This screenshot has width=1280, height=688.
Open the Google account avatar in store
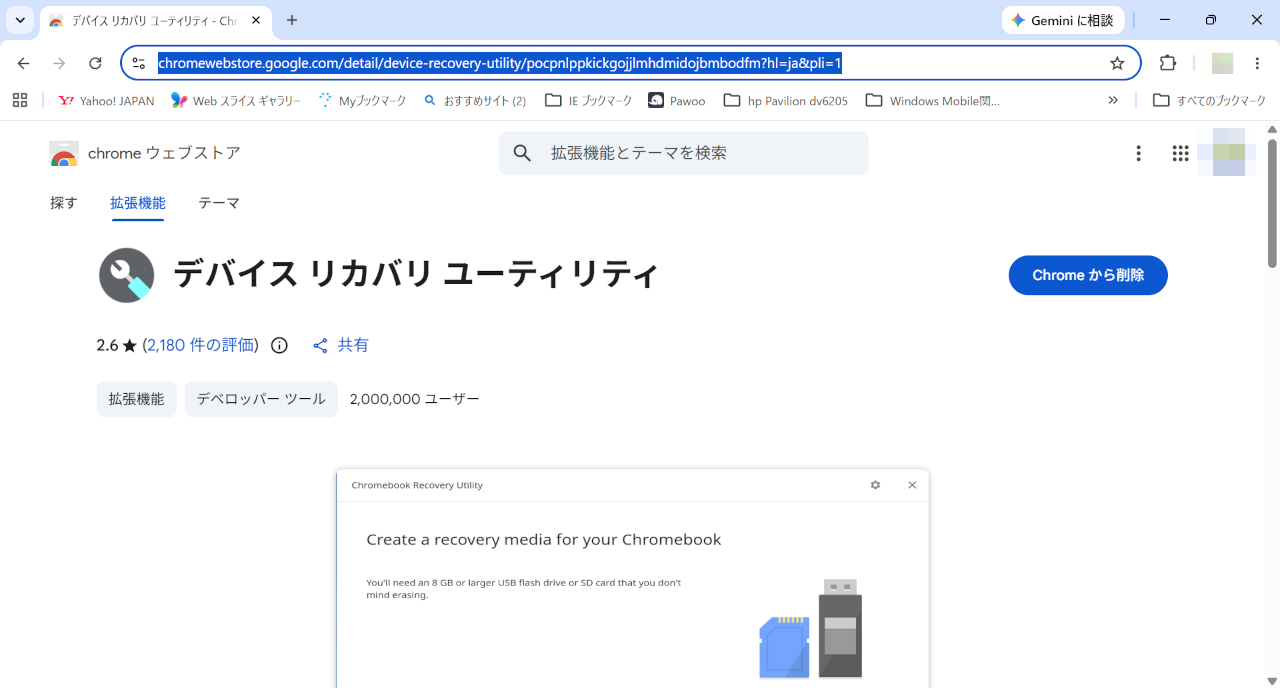(x=1227, y=153)
